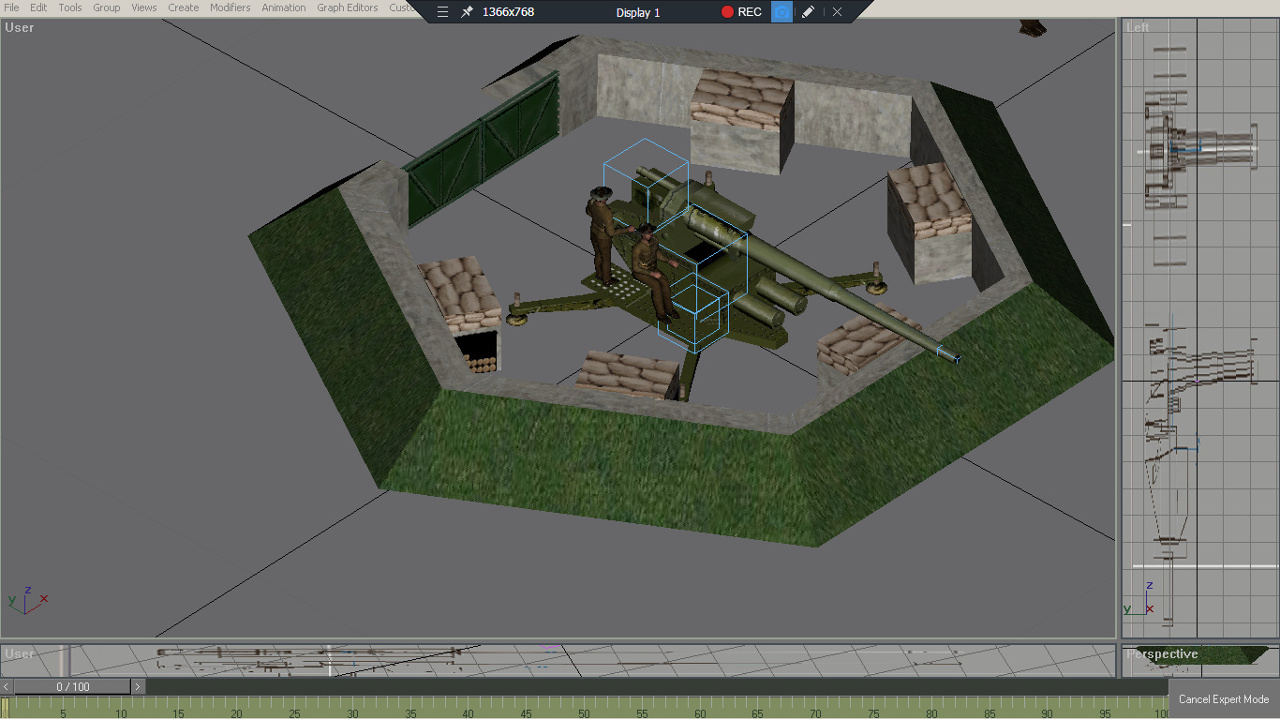Select the seated soldier model
Viewport: 1280px width, 720px height.
click(655, 272)
